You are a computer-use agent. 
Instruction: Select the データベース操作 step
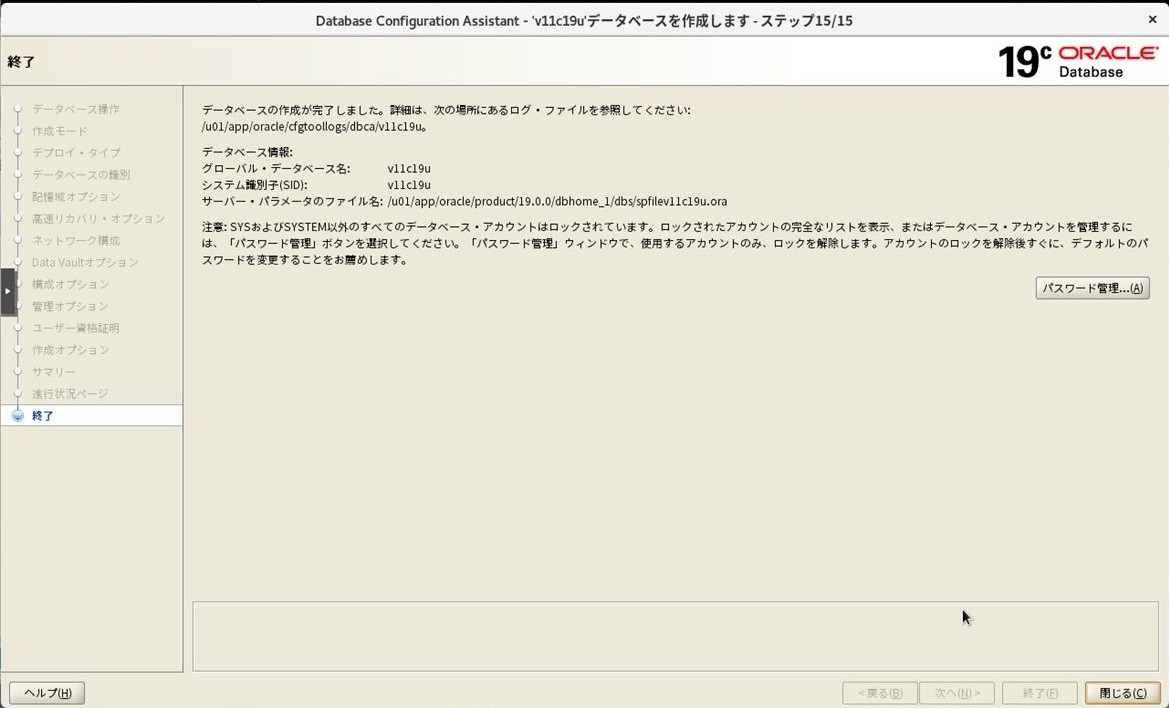coord(75,110)
